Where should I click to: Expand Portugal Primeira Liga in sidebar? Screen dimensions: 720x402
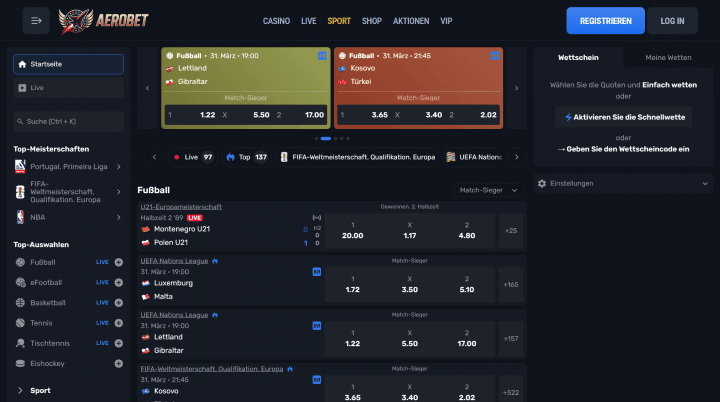119,166
